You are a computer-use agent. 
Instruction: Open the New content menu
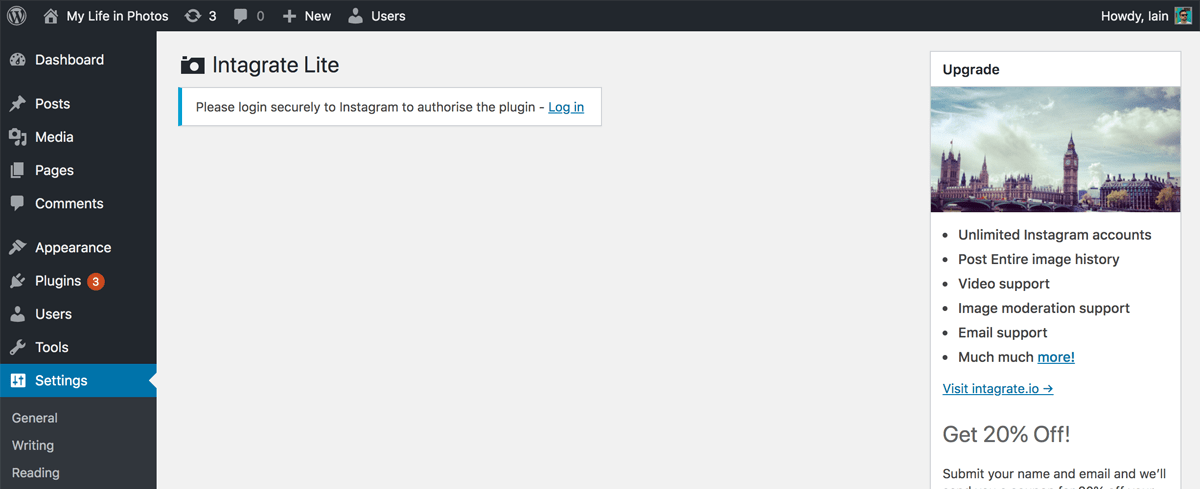(x=318, y=16)
